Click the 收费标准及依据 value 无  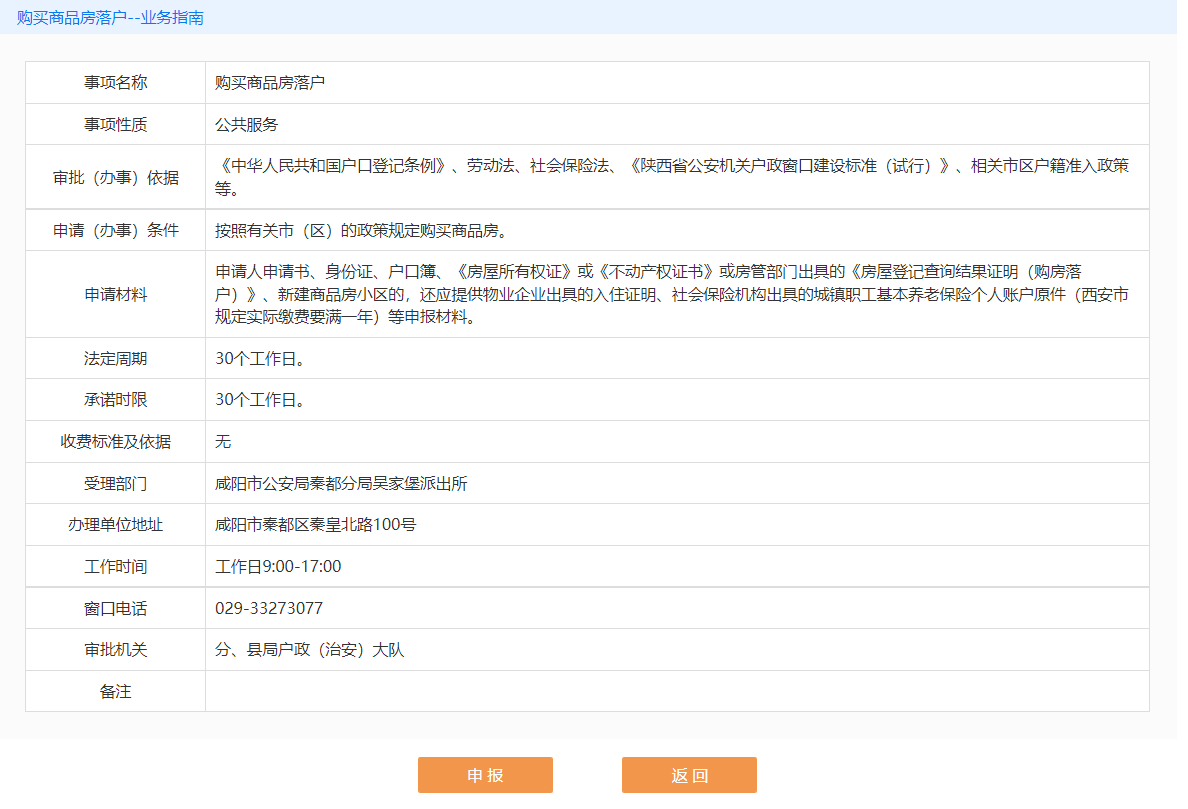(223, 442)
